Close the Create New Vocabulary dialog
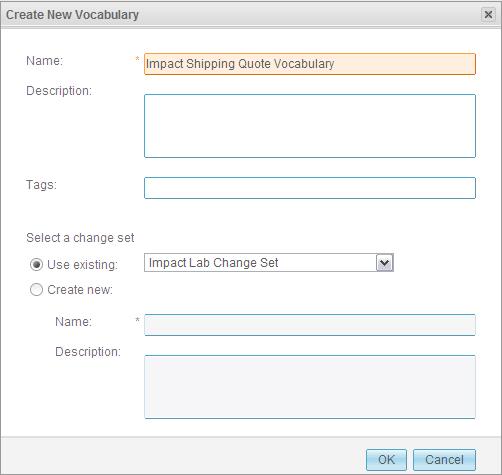Image resolution: width=502 pixels, height=475 pixels. tap(488, 15)
